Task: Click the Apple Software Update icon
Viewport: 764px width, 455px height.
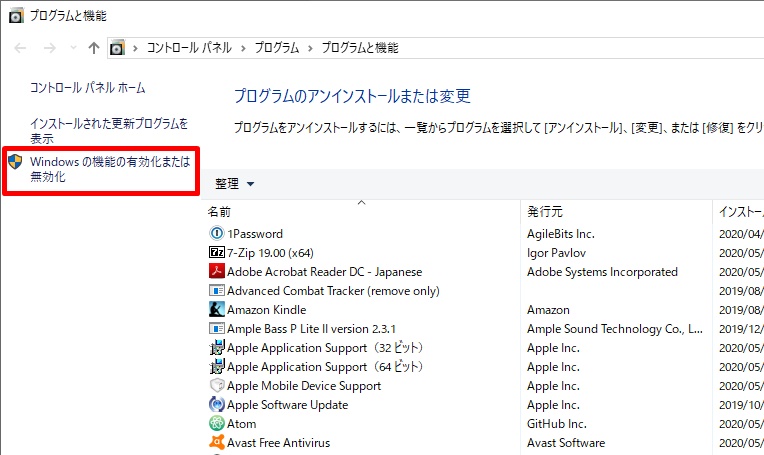Action: (x=216, y=404)
